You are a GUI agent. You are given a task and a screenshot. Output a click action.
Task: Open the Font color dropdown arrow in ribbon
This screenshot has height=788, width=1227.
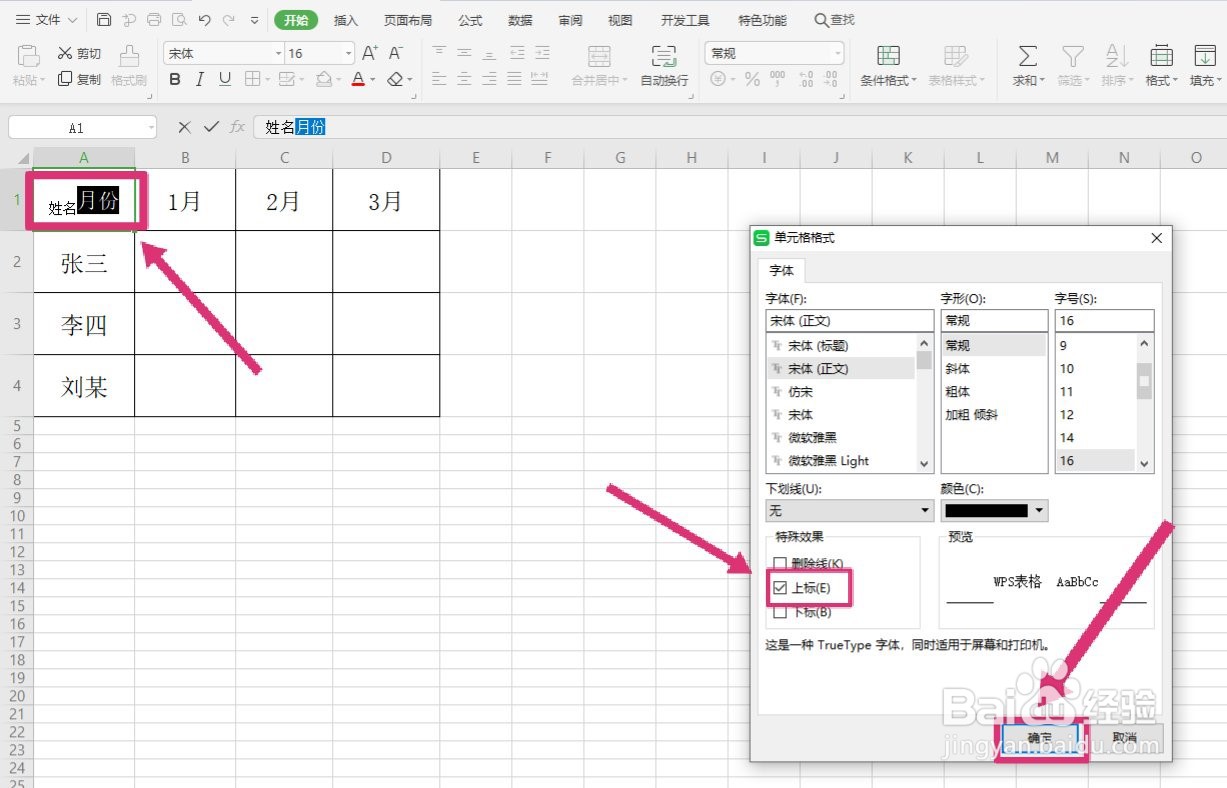[373, 80]
